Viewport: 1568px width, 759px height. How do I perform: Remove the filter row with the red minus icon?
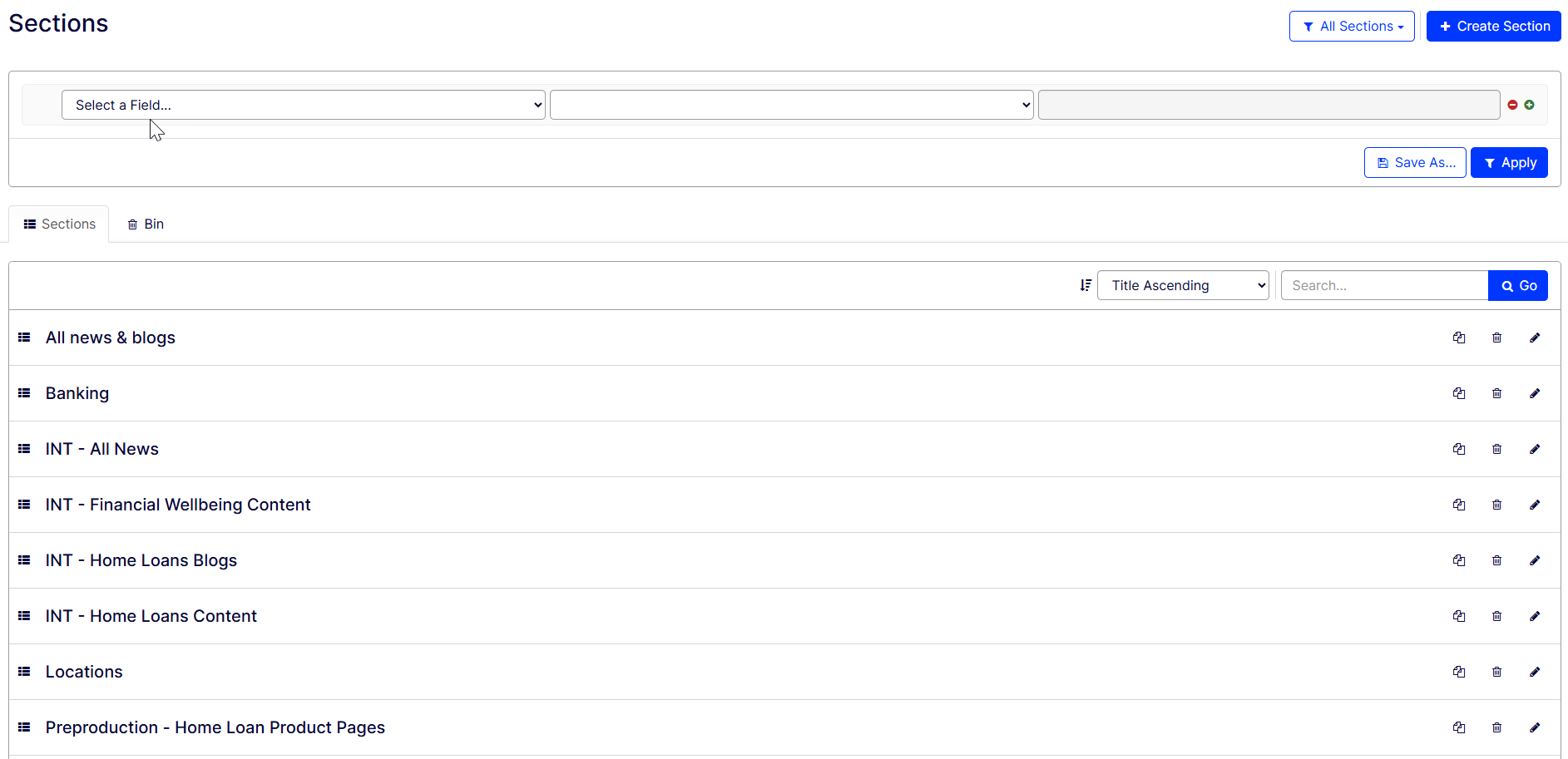(x=1513, y=105)
